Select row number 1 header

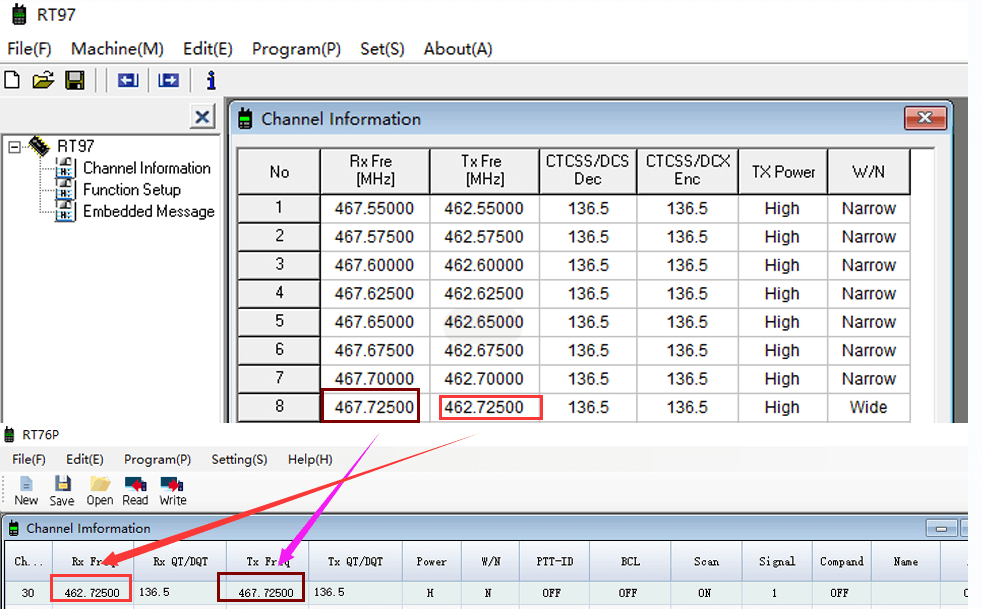(x=279, y=208)
